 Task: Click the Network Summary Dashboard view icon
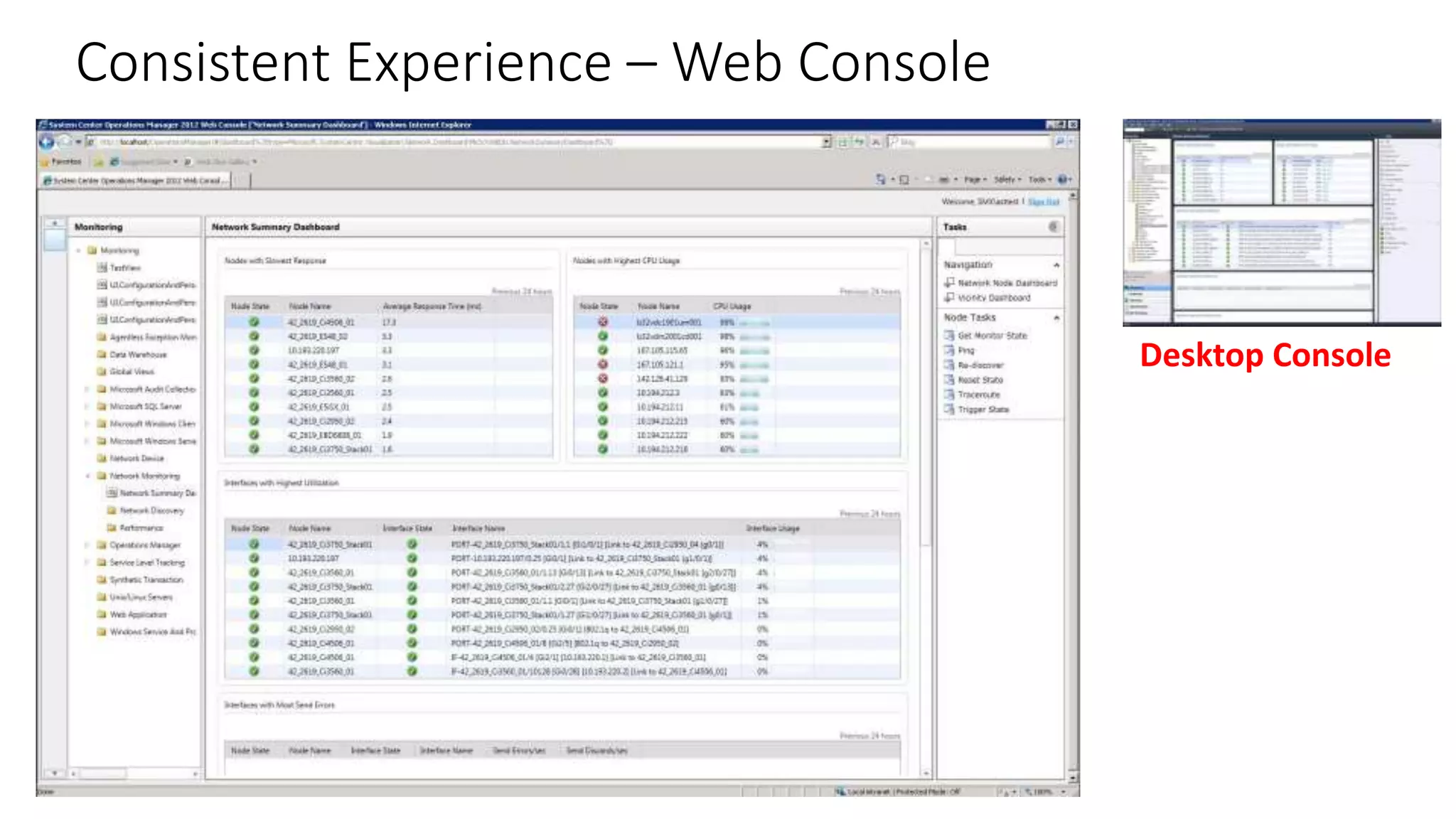pyautogui.click(x=112, y=493)
